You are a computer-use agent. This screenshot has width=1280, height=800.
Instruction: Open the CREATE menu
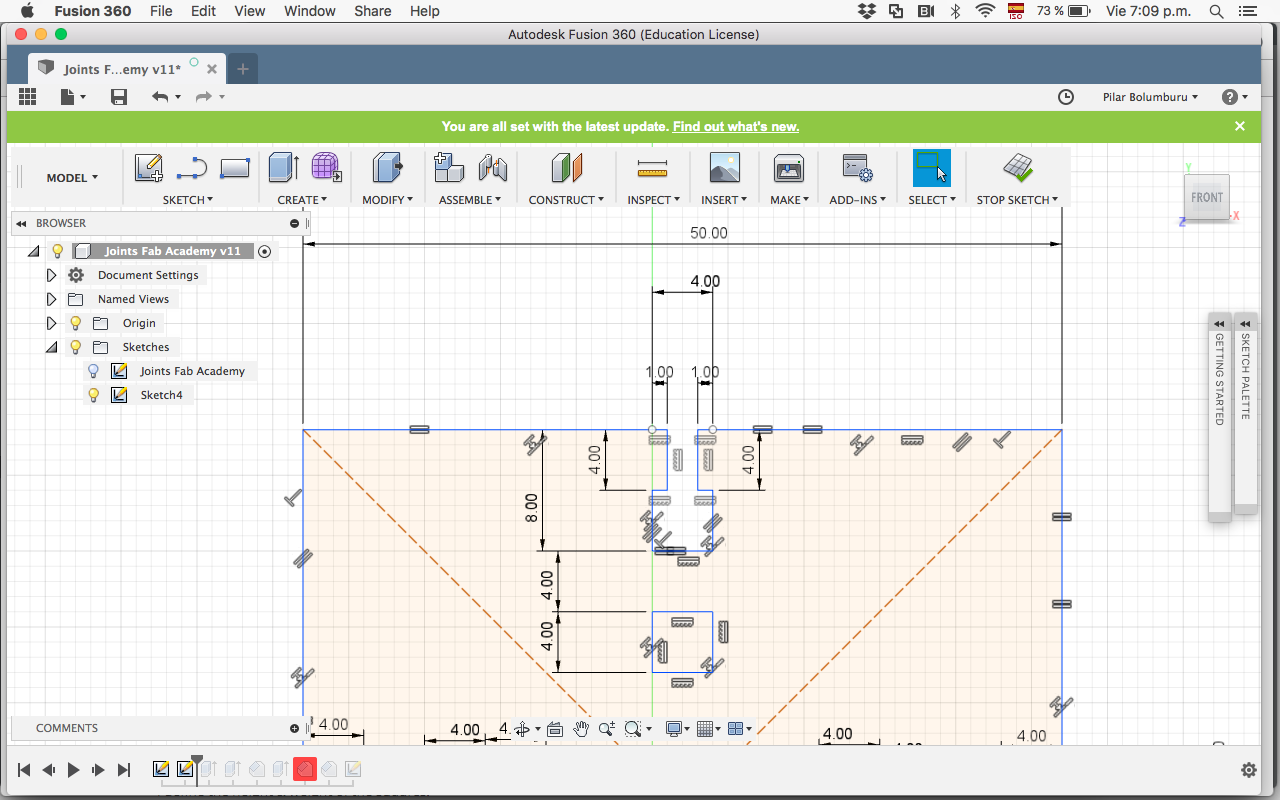[x=302, y=200]
